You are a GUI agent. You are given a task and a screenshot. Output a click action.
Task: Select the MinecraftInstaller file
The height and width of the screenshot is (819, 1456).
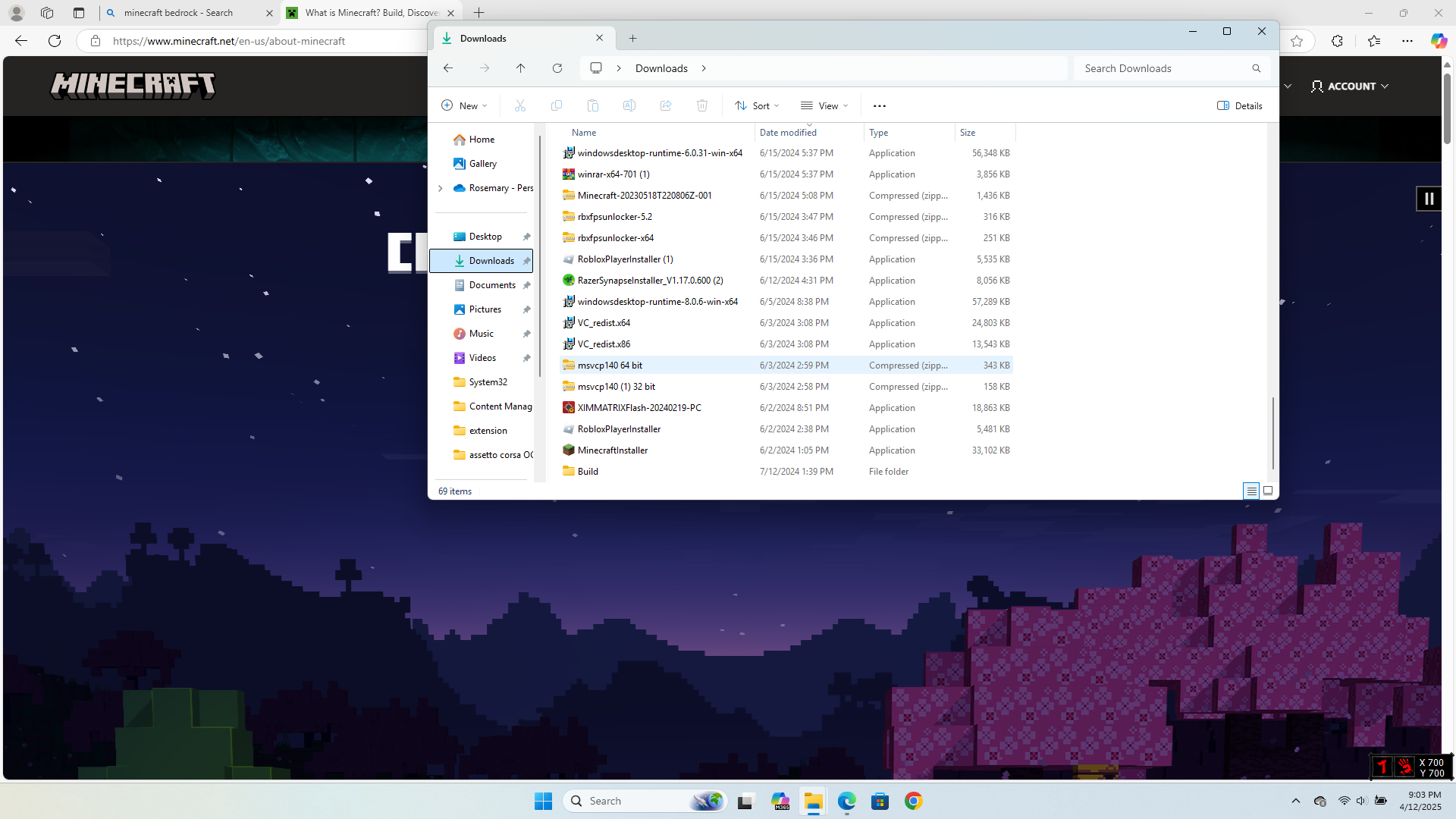pyautogui.click(x=786, y=450)
